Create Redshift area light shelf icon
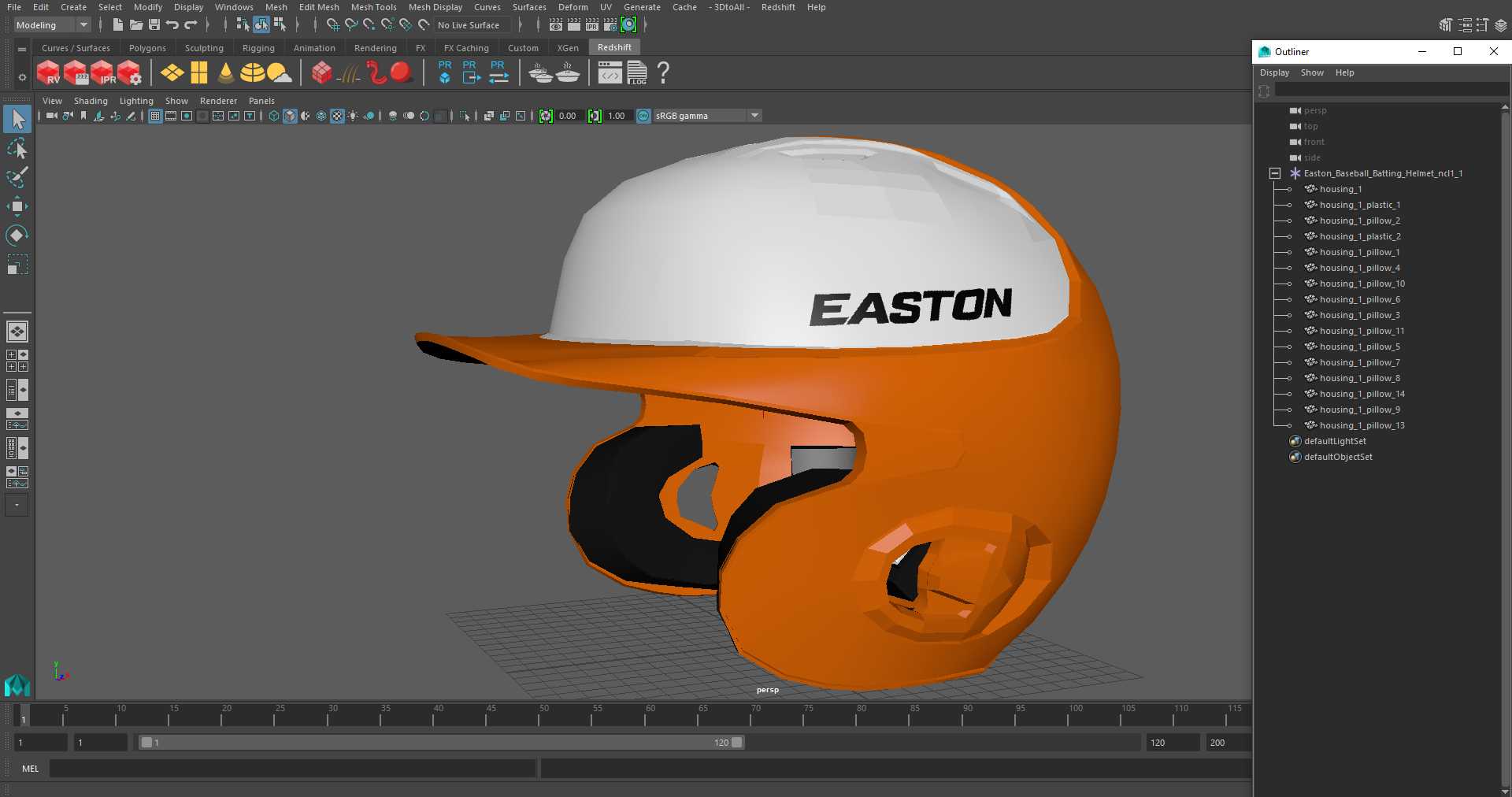1512x797 pixels. [172, 72]
